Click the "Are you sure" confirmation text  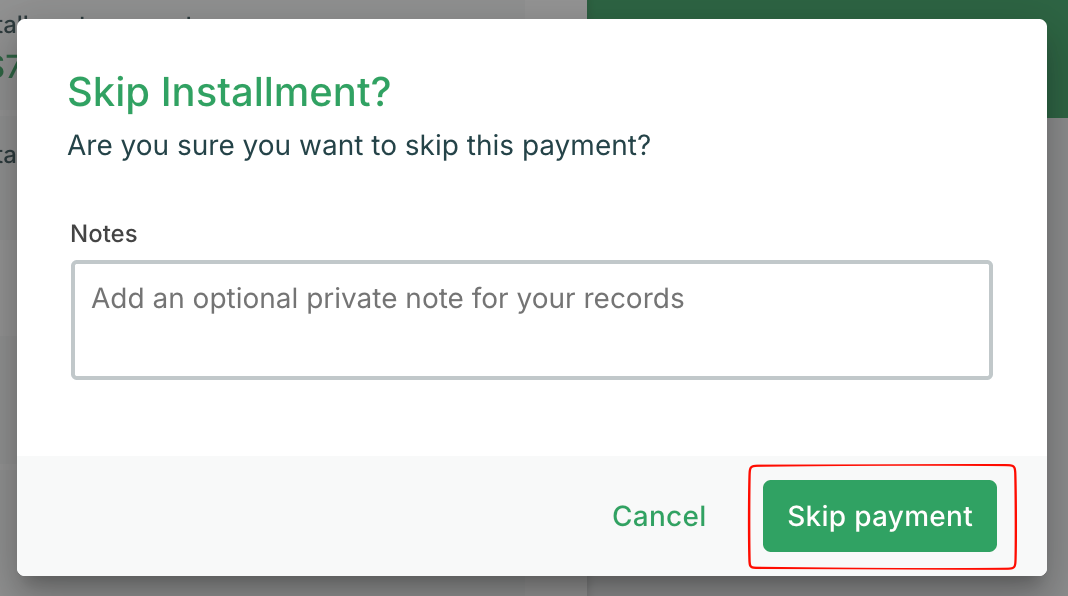point(359,146)
